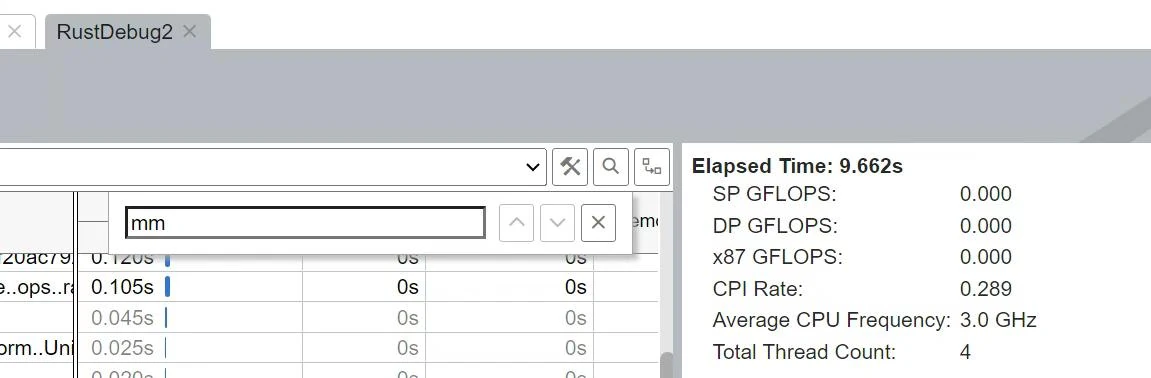Click the 3.0 GHz frequency value
Viewport: 1151px width, 378px height.
click(x=998, y=321)
